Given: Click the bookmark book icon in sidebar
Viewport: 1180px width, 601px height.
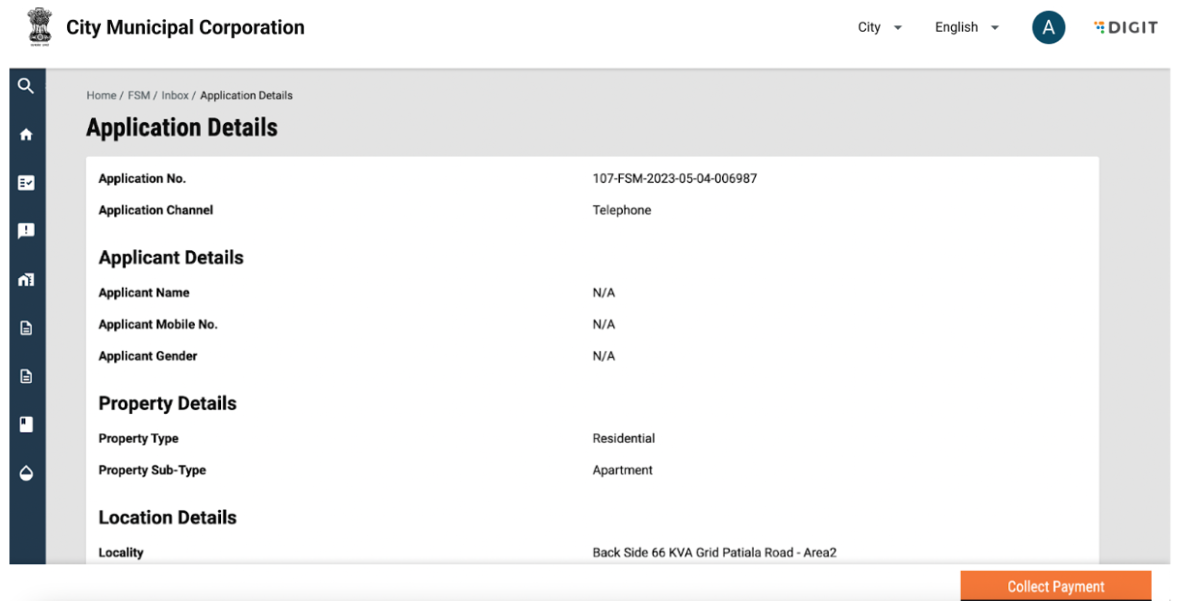Looking at the screenshot, I should (26, 424).
